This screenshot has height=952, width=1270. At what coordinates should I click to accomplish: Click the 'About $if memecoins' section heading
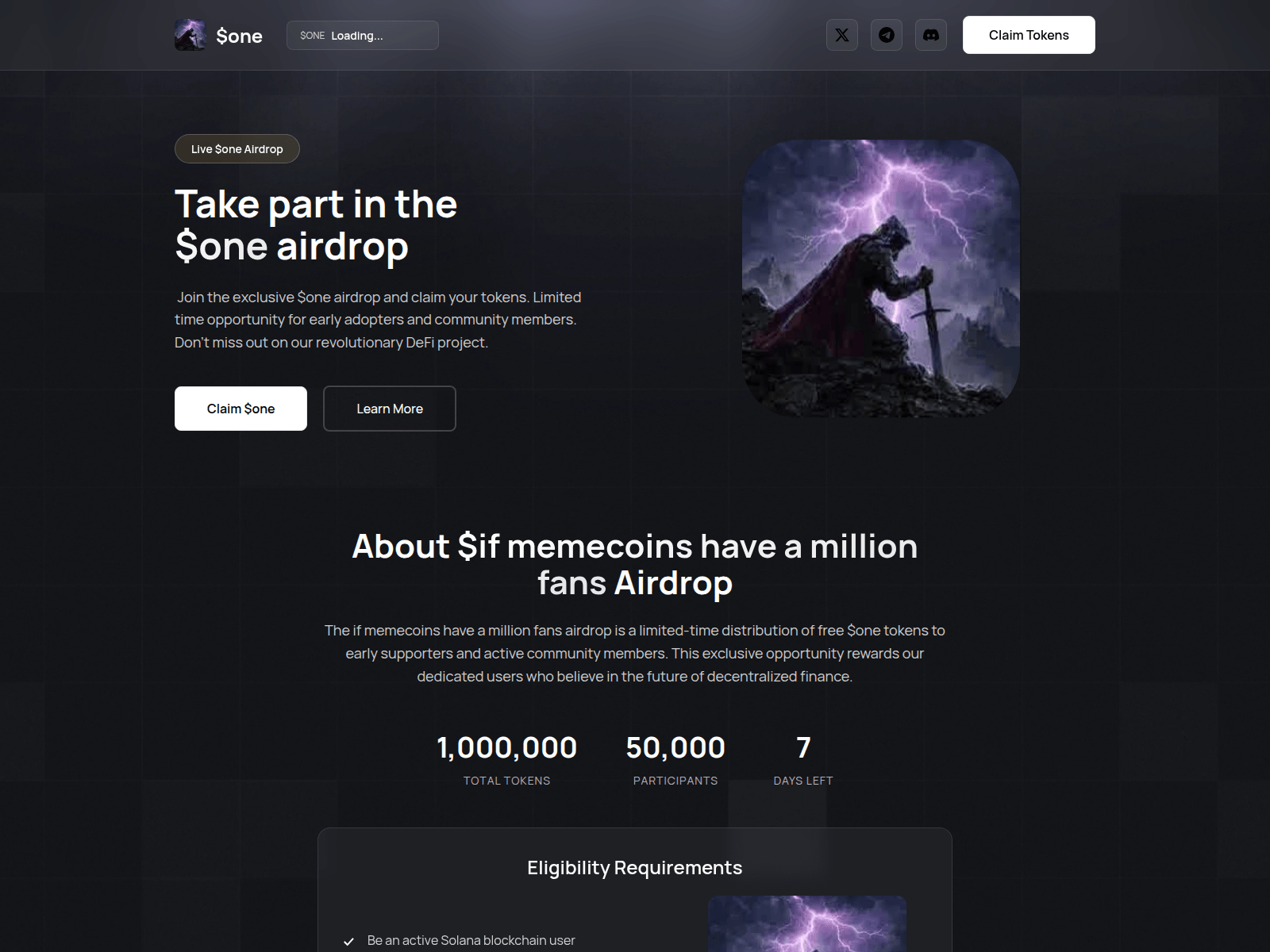634,564
